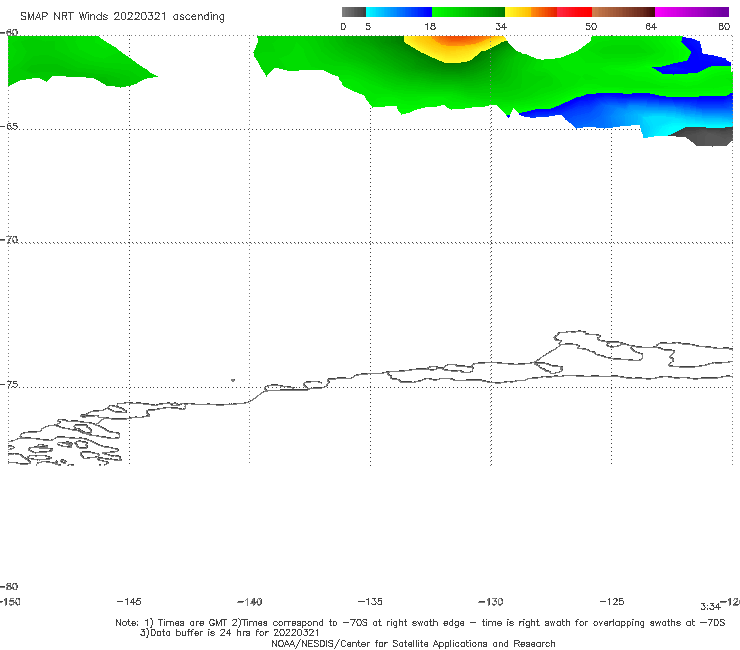Click the 'SMAP NRT Winds 20220321 ascending' title
The height and width of the screenshot is (650, 740).
122,17
